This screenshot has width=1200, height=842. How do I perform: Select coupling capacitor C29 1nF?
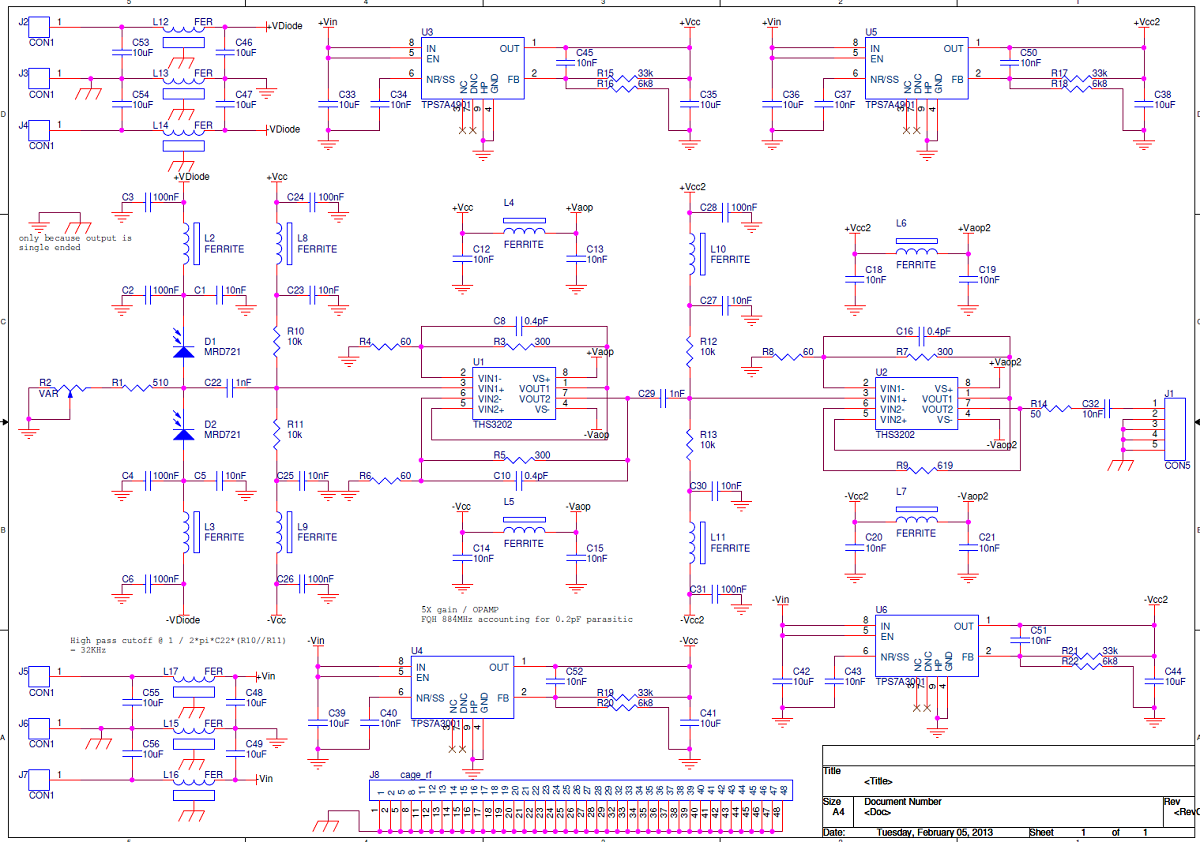pyautogui.click(x=662, y=397)
